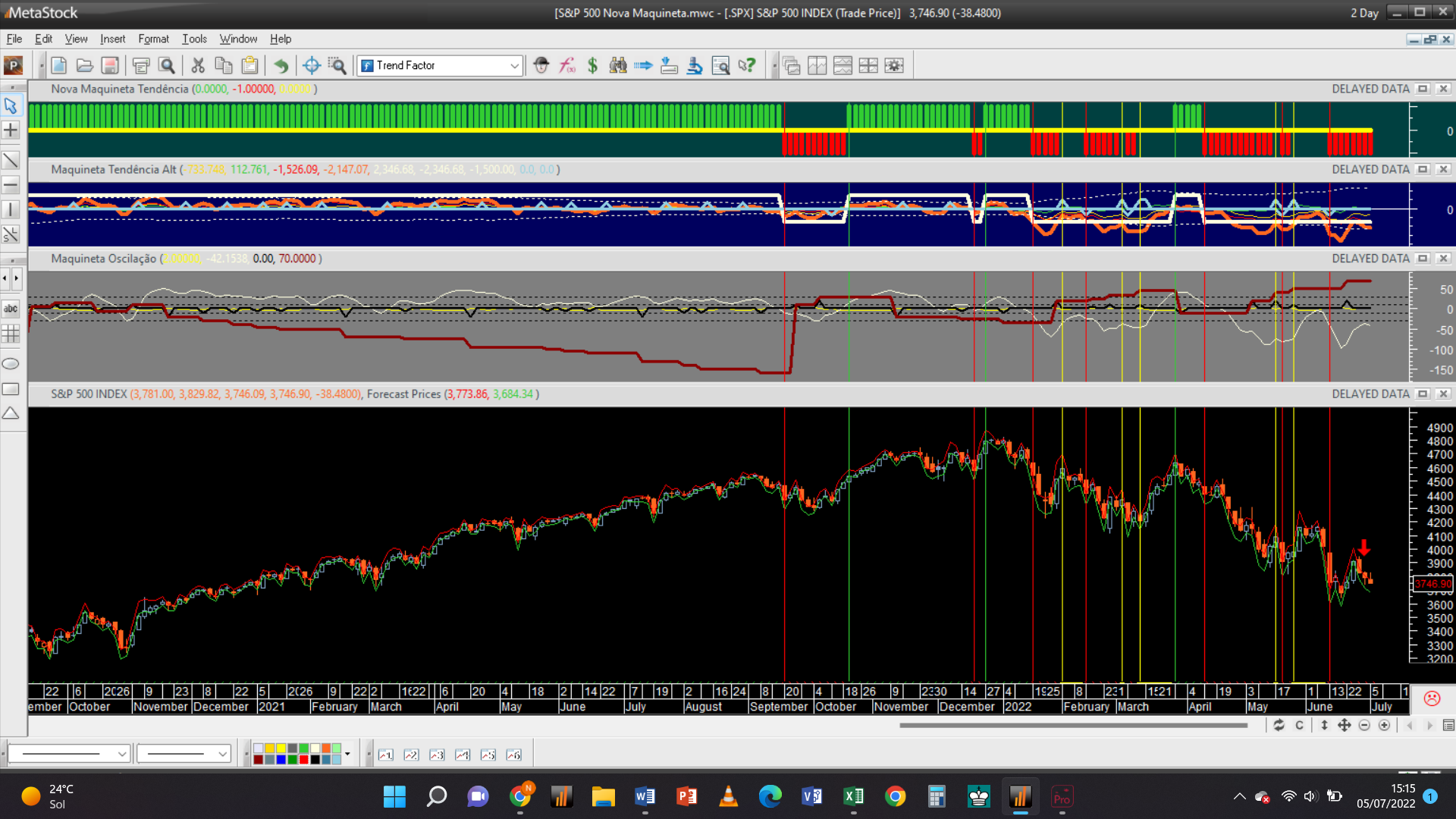Click the text abc annotation tool

(x=11, y=309)
